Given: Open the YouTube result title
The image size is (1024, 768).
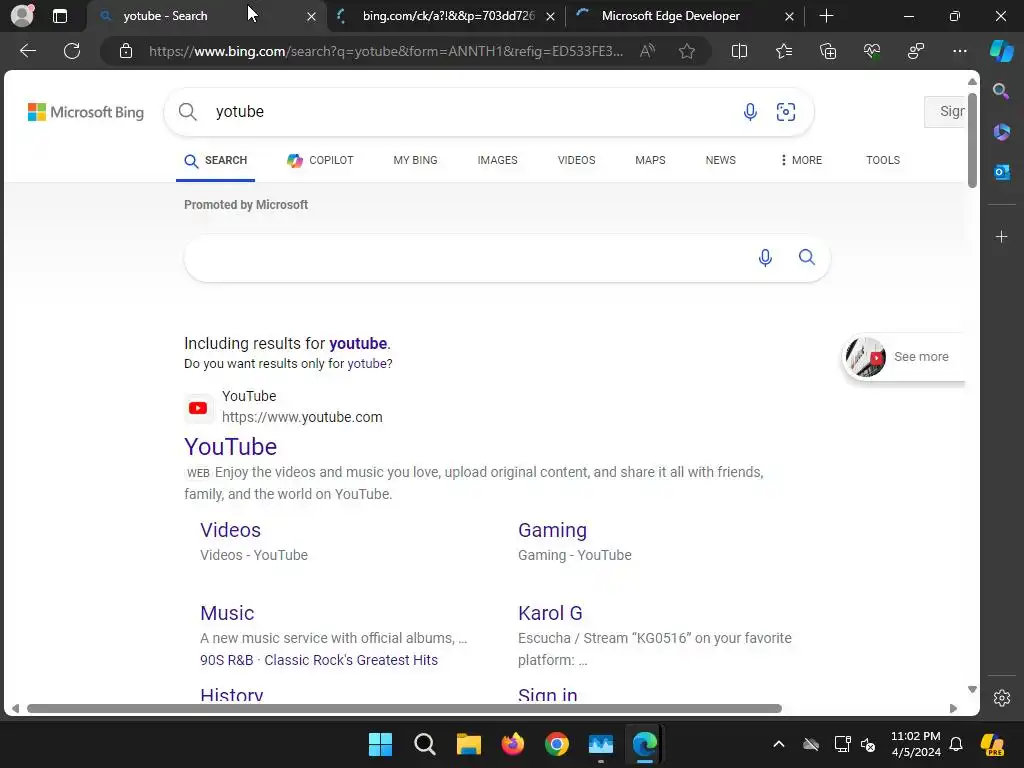Looking at the screenshot, I should point(231,447).
